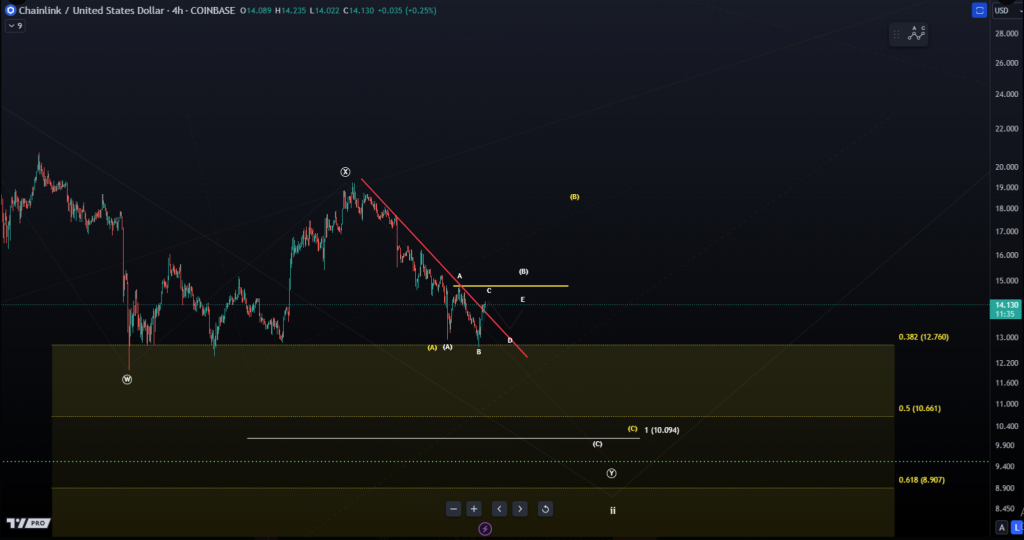
Task: Select the yellow (C) wave label
Action: pos(632,429)
